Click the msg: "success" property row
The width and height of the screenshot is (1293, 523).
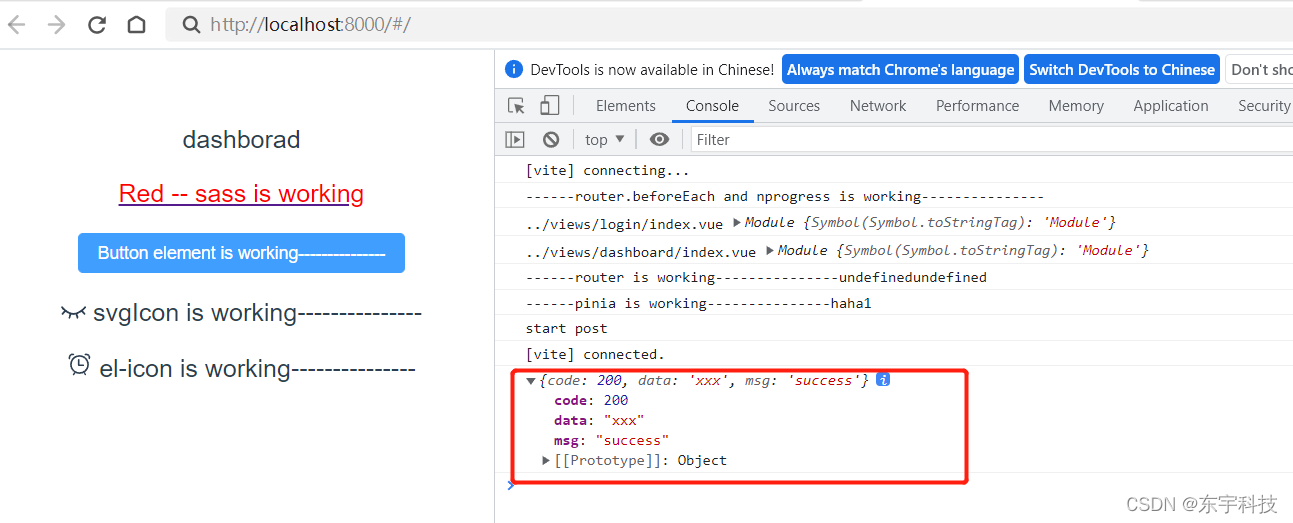[611, 440]
